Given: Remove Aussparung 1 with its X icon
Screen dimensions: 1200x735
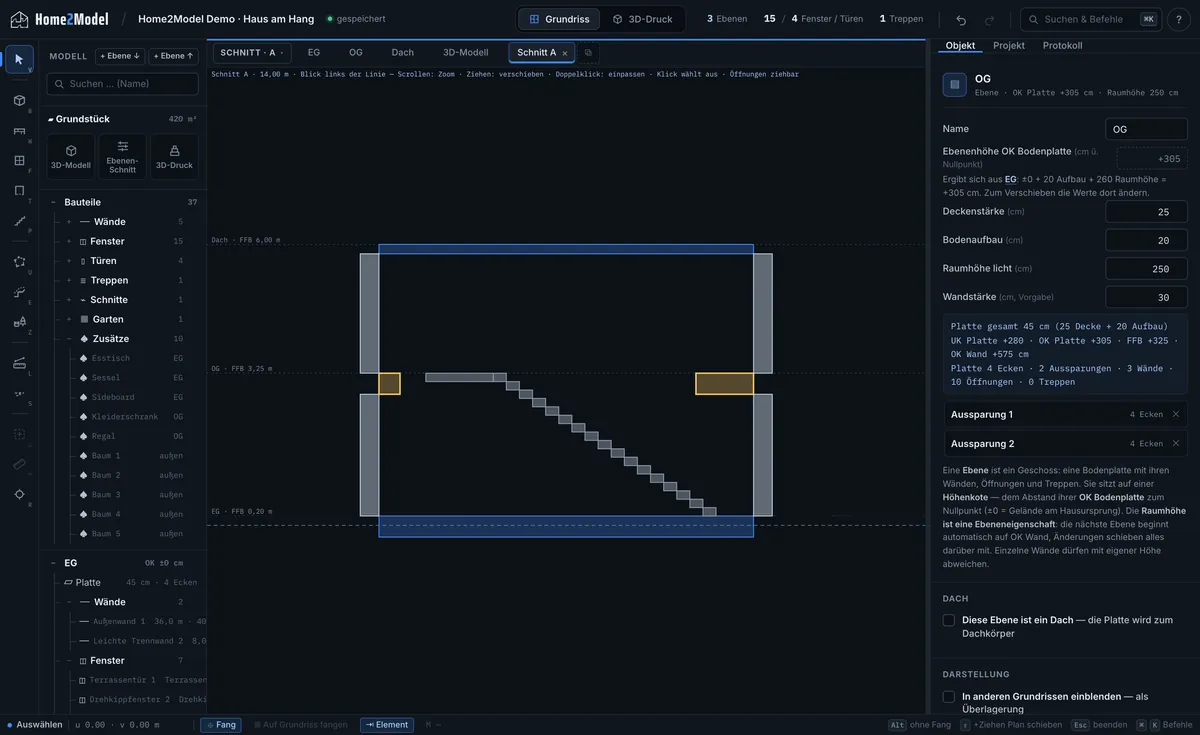Looking at the screenshot, I should click(1176, 414).
